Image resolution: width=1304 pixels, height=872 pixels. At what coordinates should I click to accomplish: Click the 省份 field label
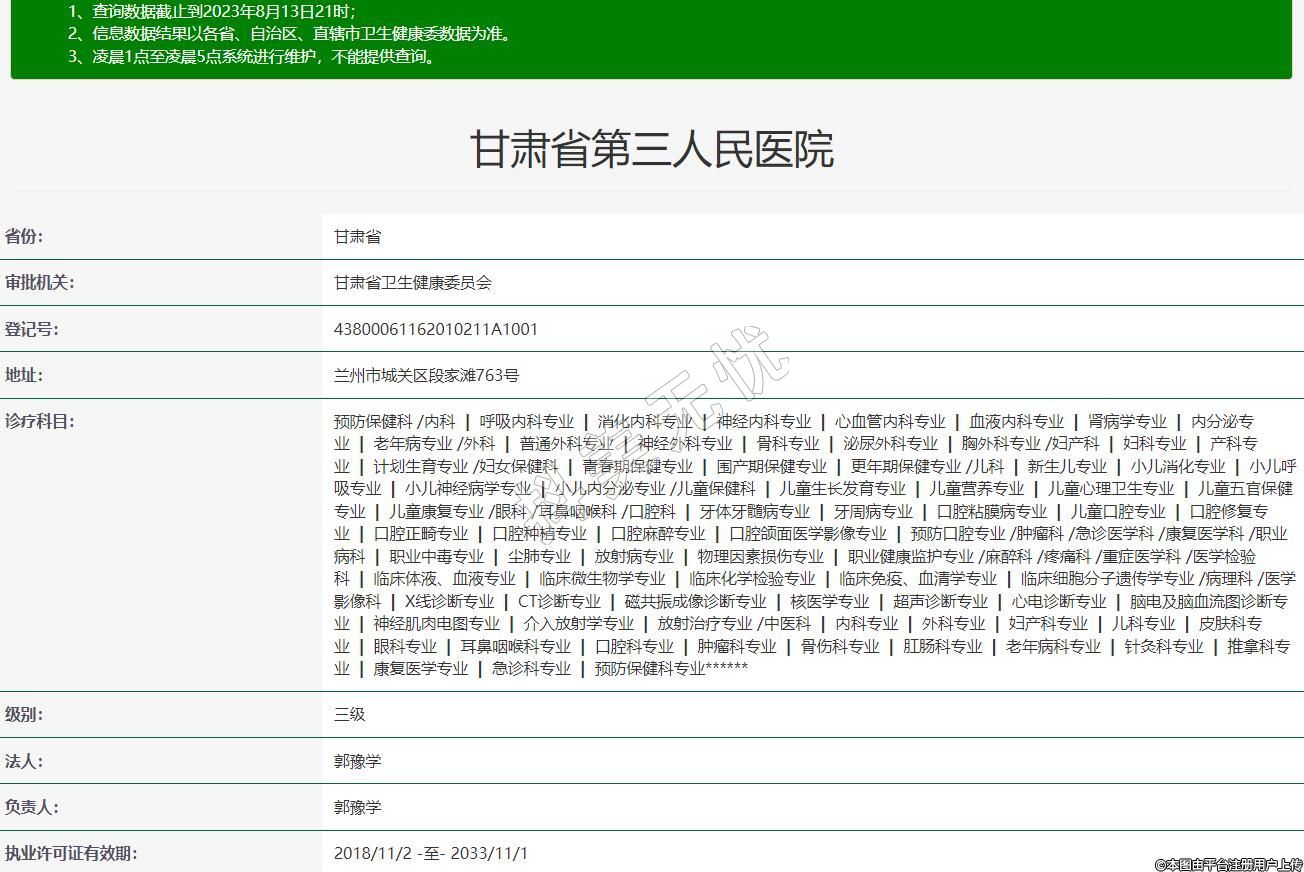click(24, 237)
